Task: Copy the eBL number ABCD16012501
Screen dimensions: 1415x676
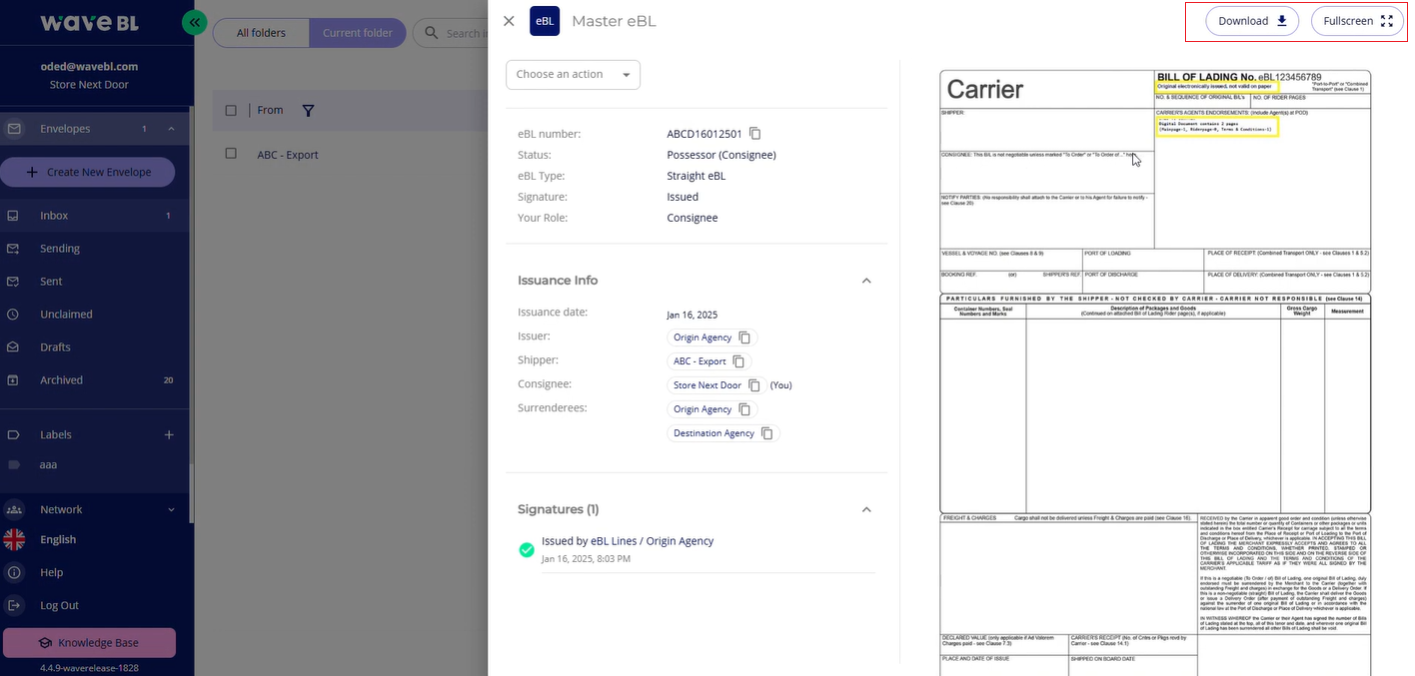Action: (755, 134)
